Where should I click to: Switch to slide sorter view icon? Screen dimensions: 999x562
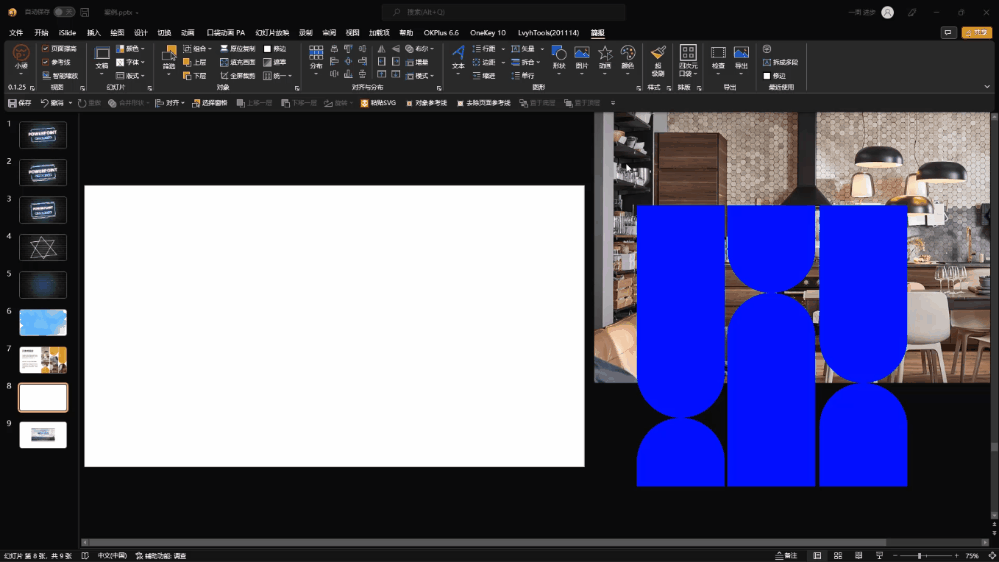(x=838, y=556)
